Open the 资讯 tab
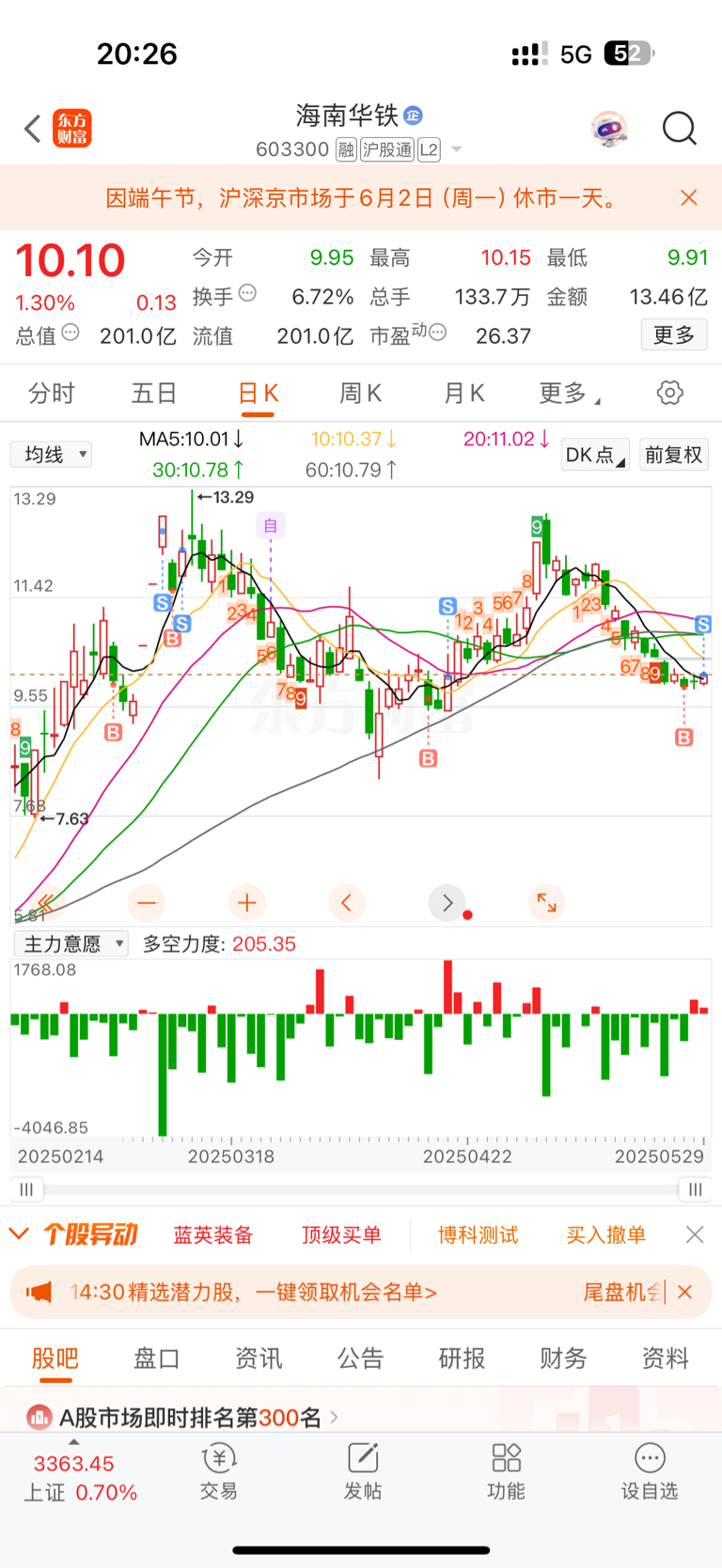The image size is (722, 1568). [x=259, y=1358]
